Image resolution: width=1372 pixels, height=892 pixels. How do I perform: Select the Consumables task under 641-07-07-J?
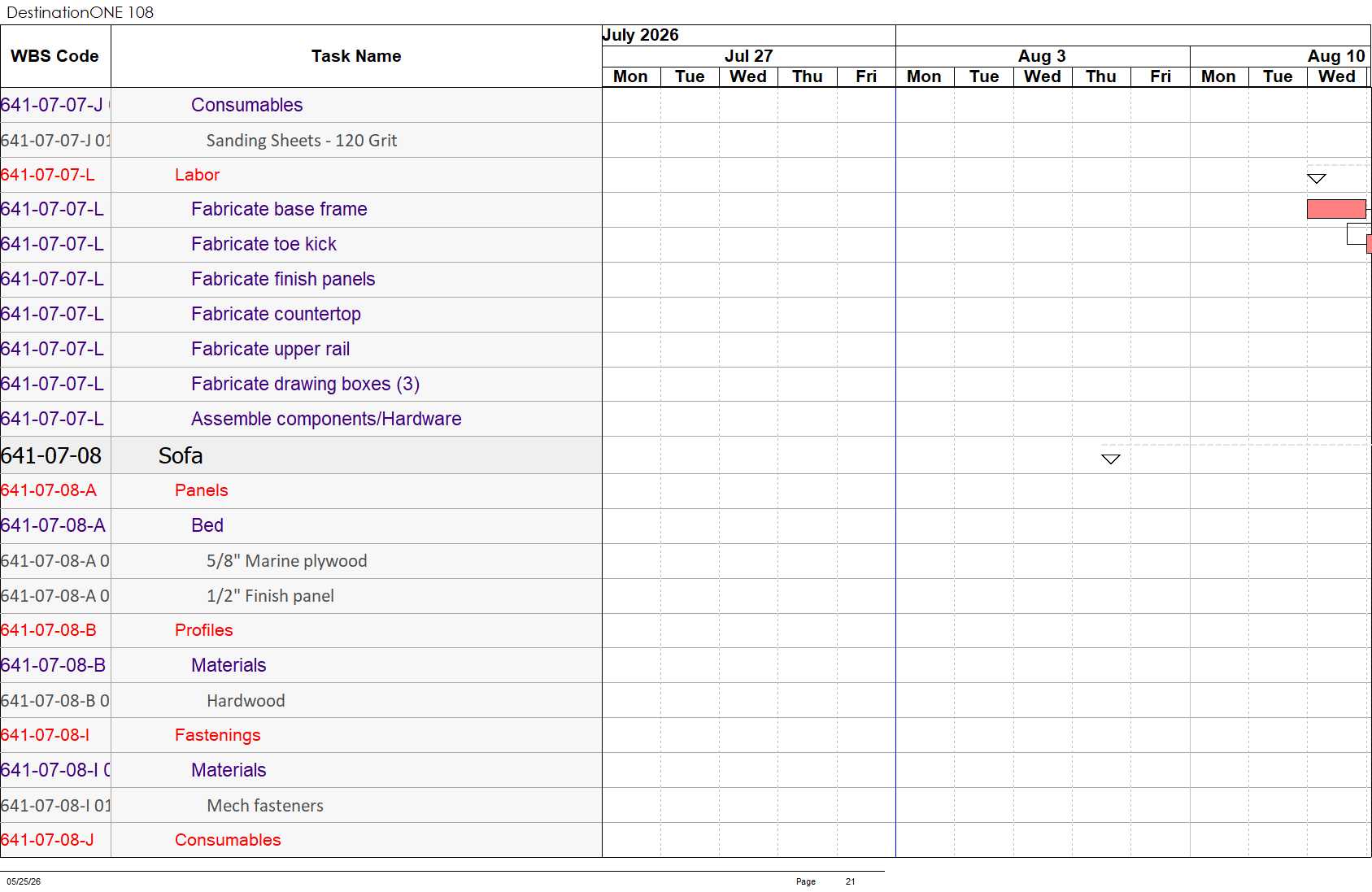pos(246,105)
